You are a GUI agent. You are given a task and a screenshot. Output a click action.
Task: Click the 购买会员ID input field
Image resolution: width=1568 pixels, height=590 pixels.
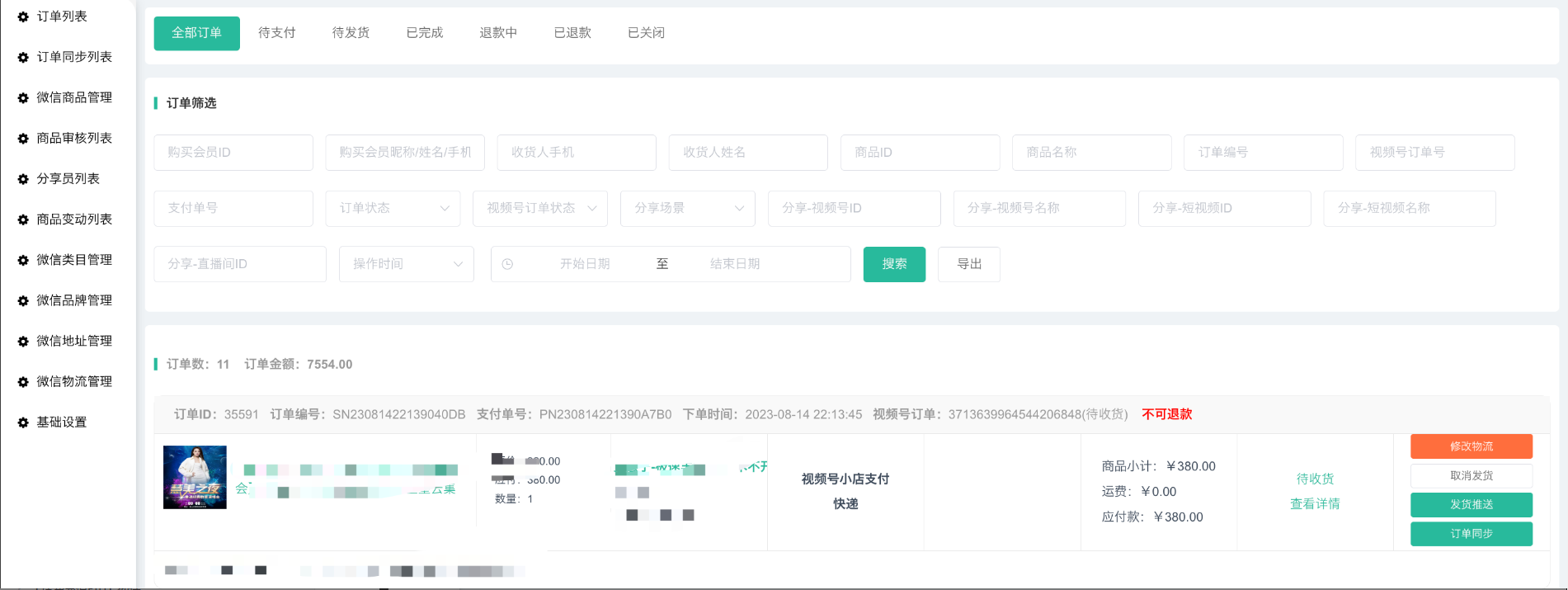point(233,153)
